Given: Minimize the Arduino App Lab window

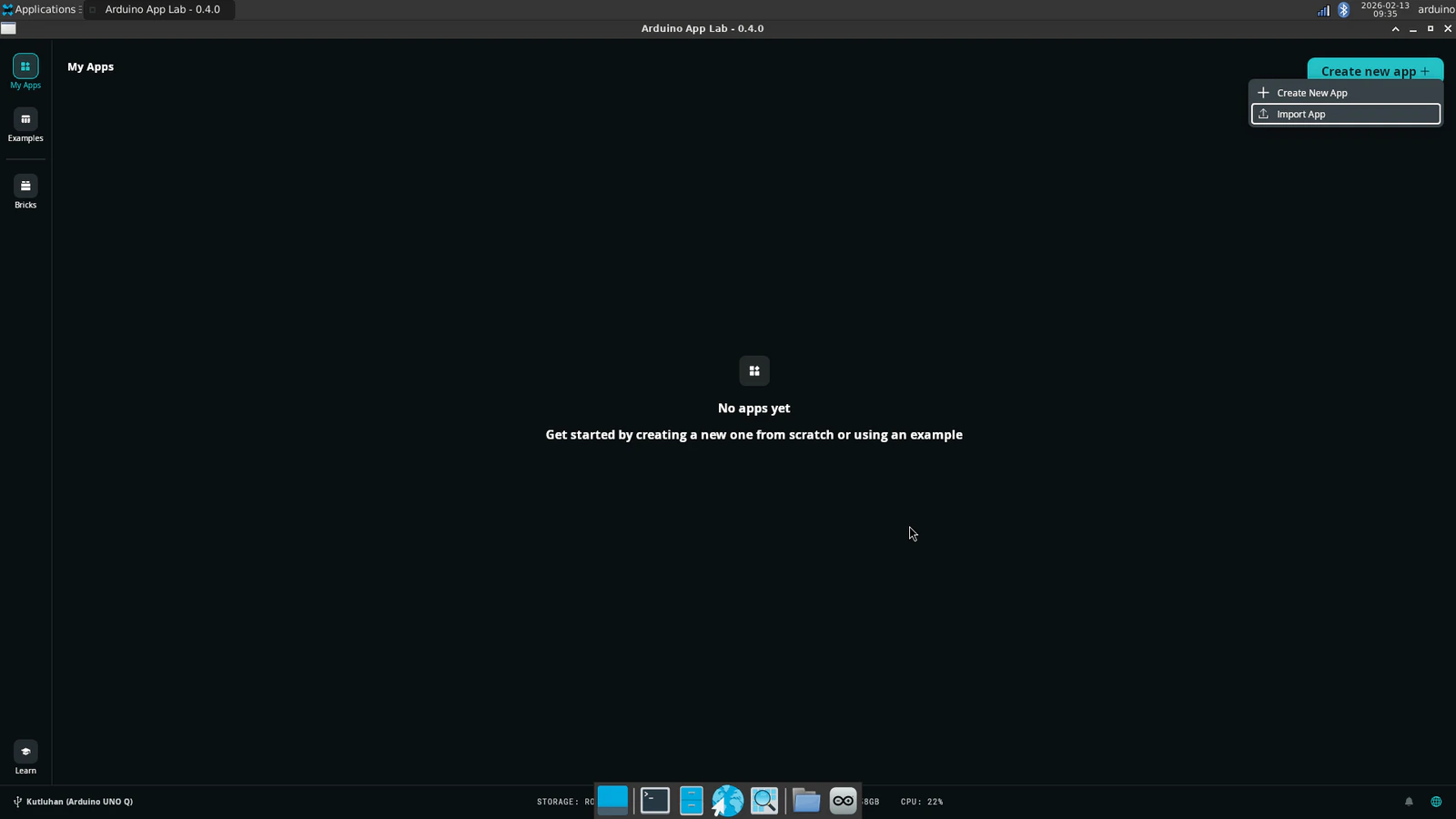Looking at the screenshot, I should (x=1413, y=29).
